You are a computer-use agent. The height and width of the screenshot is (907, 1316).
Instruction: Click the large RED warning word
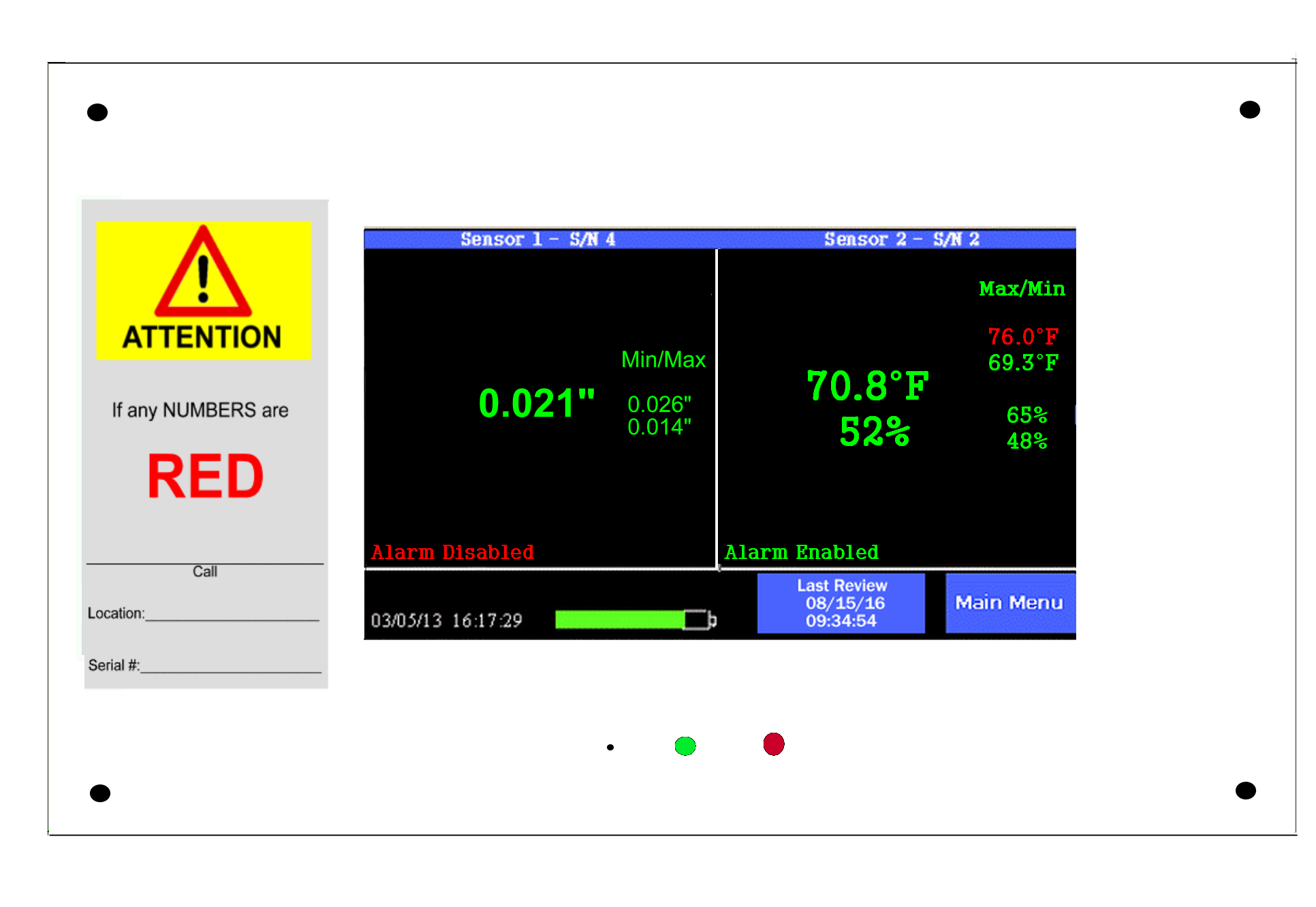point(205,476)
